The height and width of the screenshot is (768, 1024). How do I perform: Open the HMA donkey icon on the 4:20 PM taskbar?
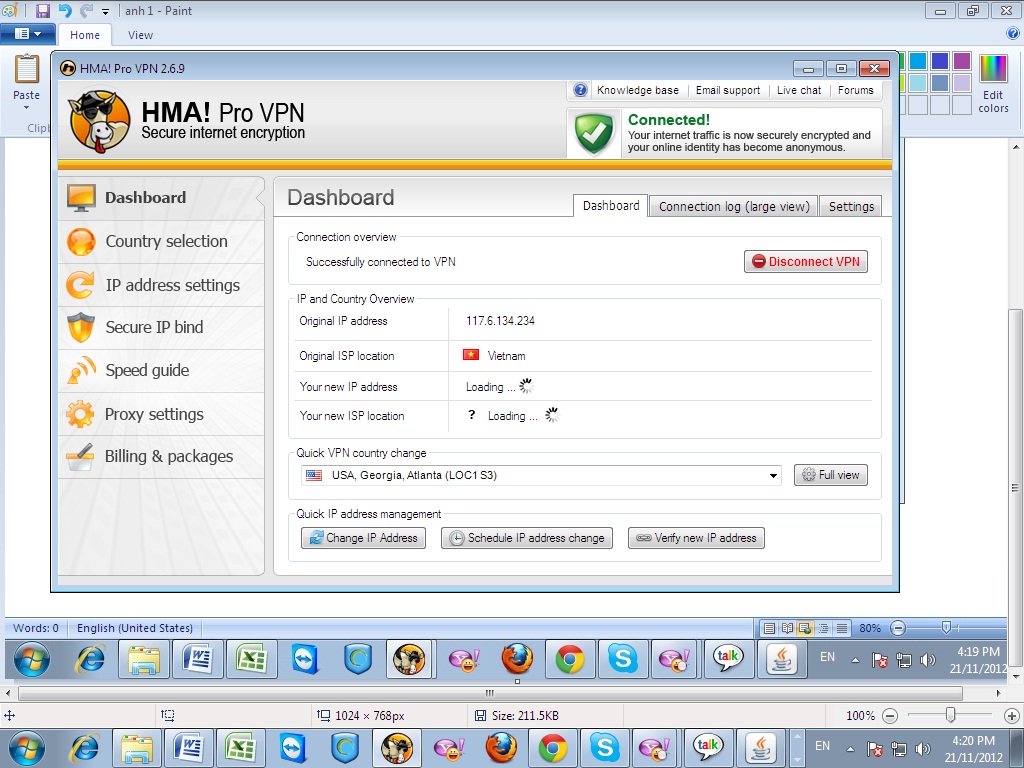[397, 748]
